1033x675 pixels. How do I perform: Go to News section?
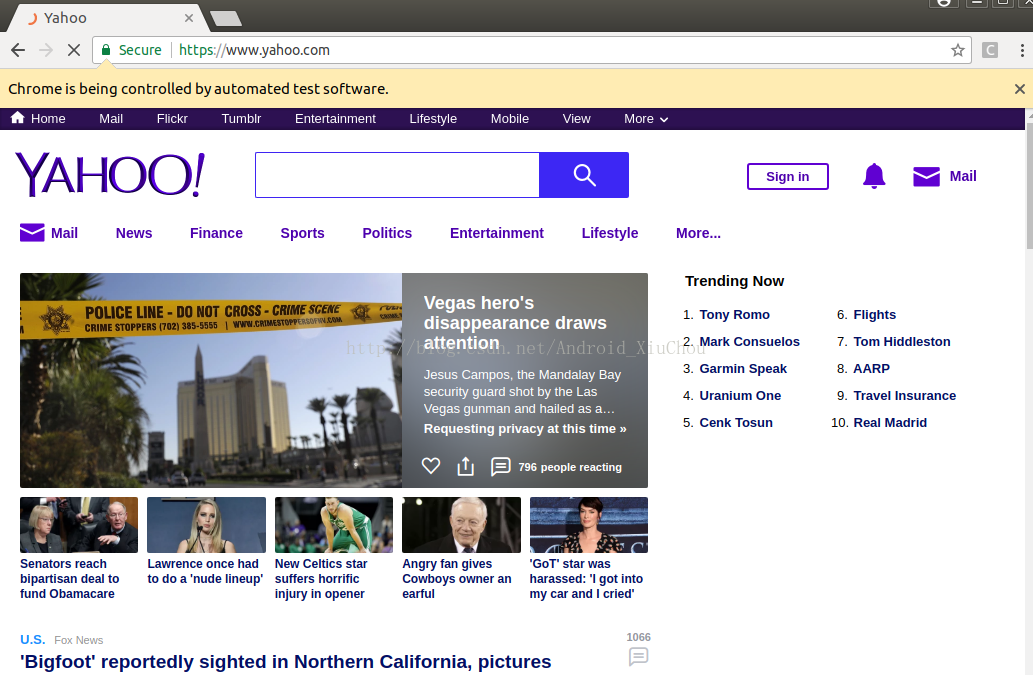pos(134,233)
